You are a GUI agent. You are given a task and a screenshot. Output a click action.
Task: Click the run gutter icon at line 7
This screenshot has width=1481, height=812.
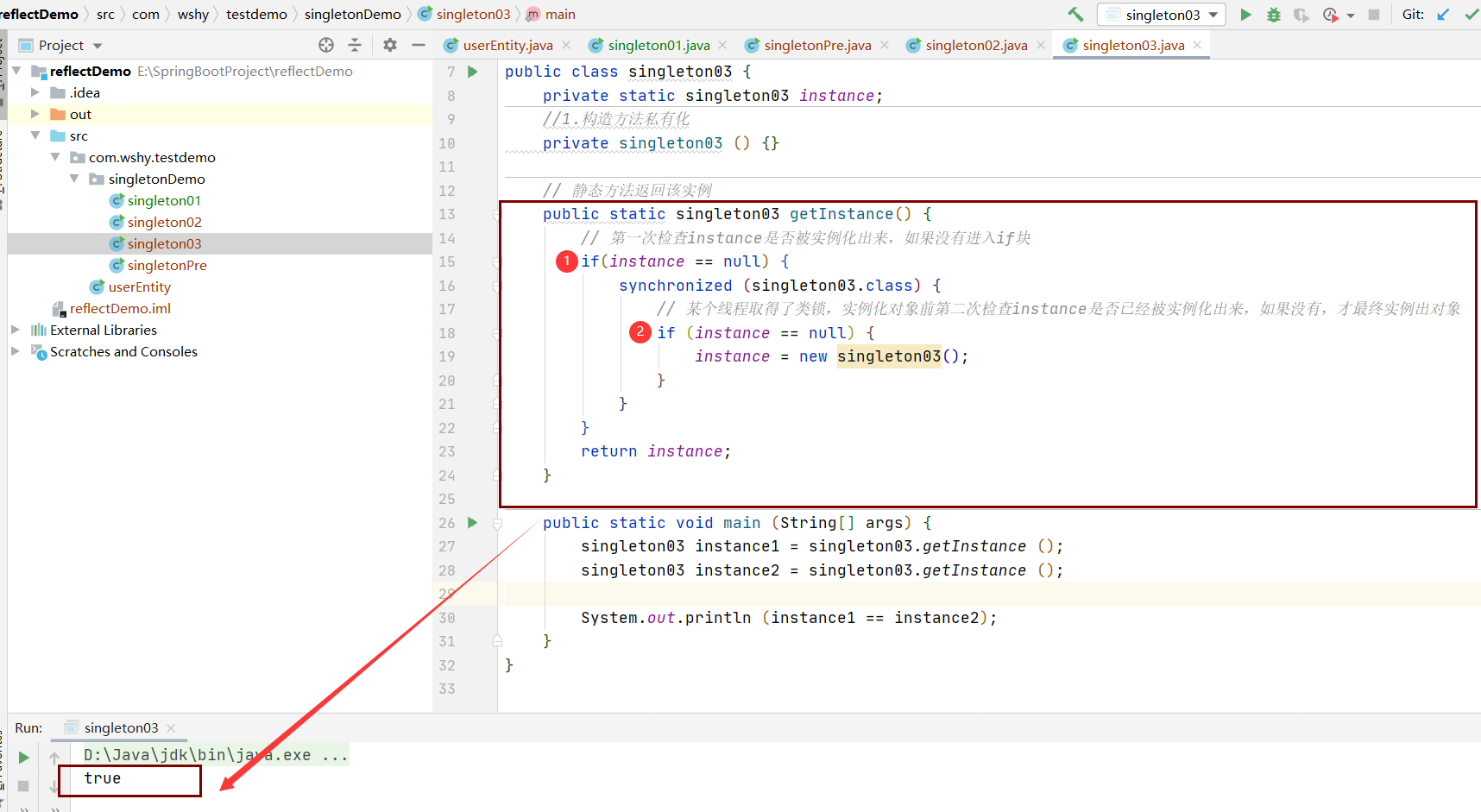472,72
